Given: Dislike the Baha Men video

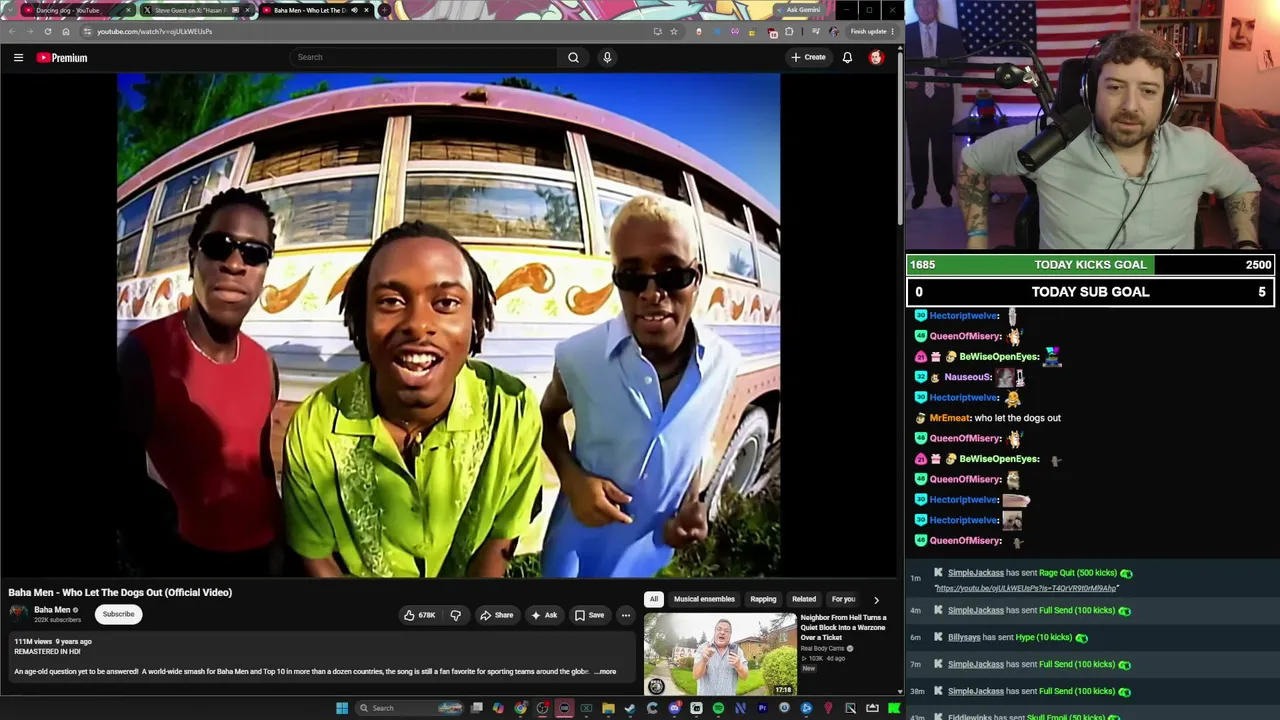Looking at the screenshot, I should [x=455, y=615].
